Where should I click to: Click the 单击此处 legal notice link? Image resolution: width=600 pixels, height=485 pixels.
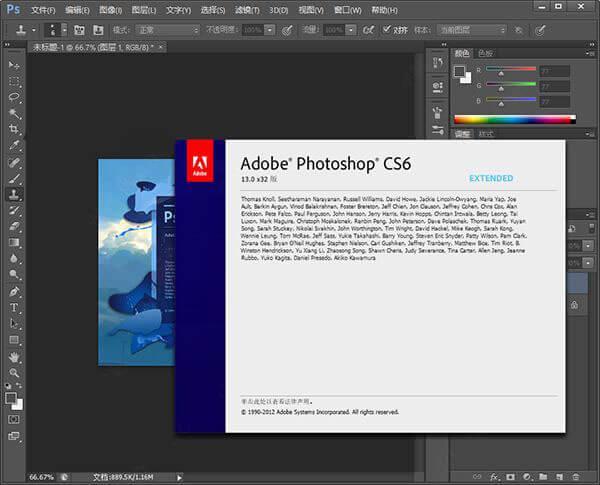277,400
